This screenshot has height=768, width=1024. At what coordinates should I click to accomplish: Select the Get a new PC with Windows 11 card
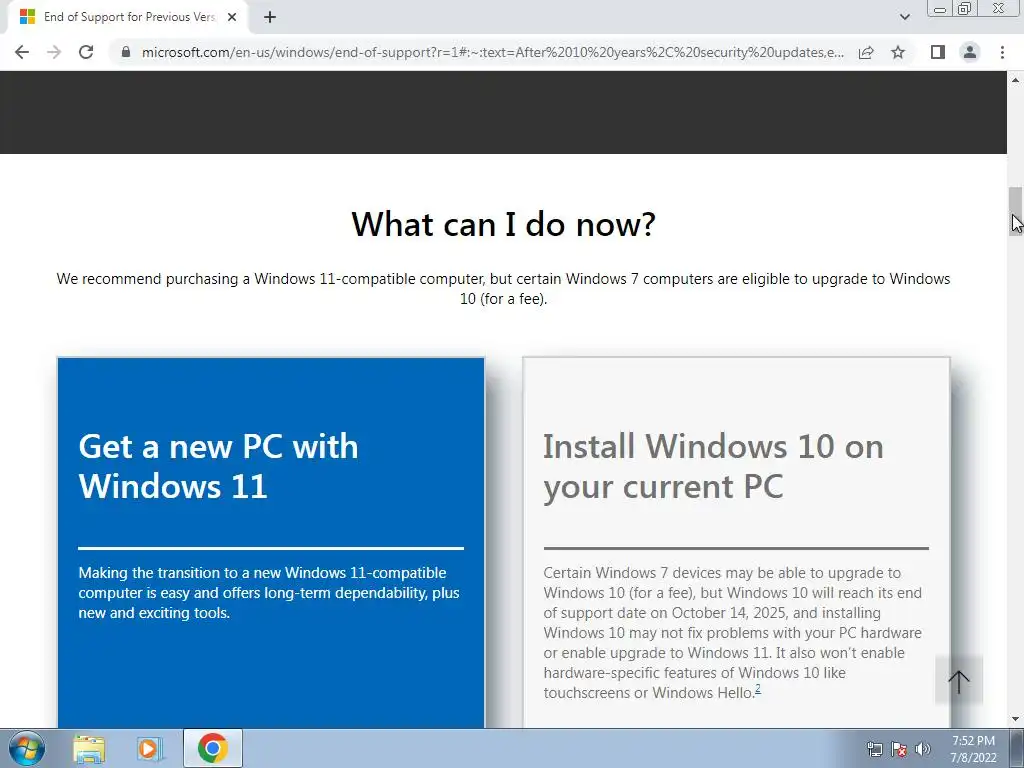click(271, 542)
